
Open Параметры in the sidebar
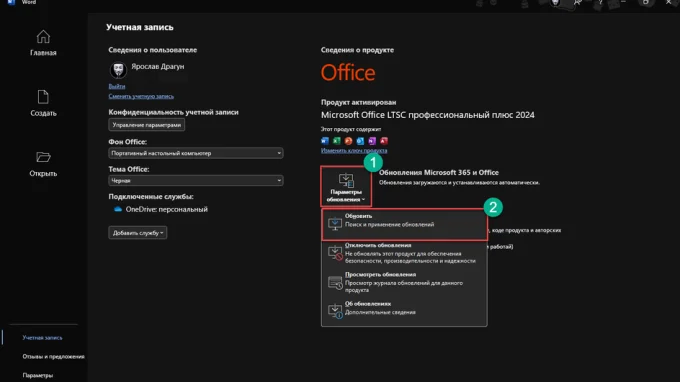[38, 375]
